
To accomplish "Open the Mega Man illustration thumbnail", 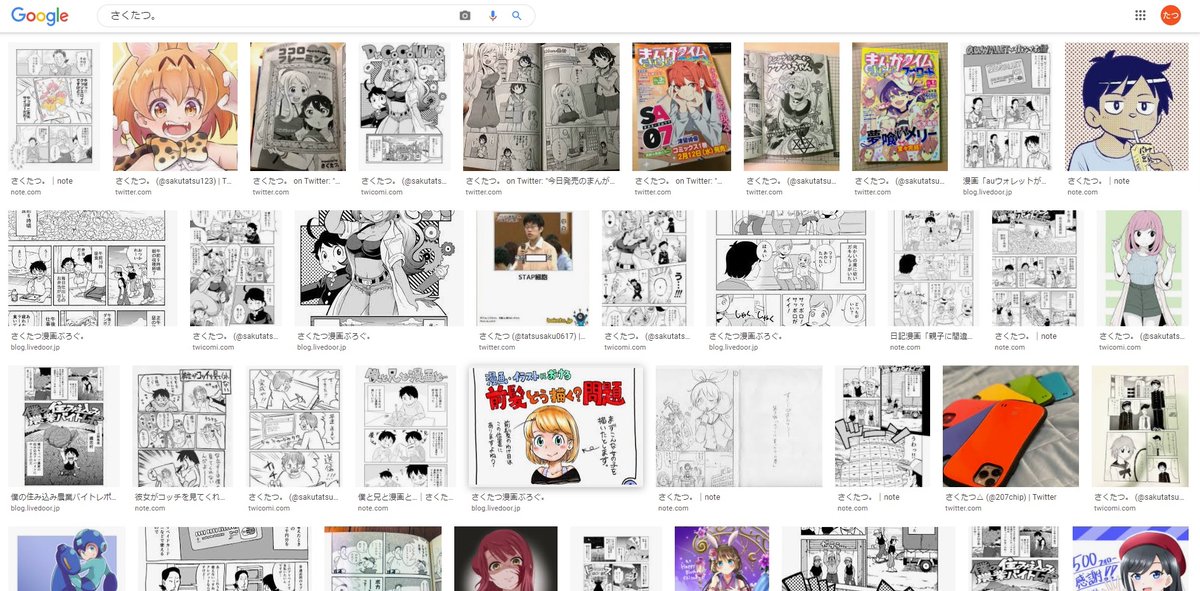I will pos(67,559).
